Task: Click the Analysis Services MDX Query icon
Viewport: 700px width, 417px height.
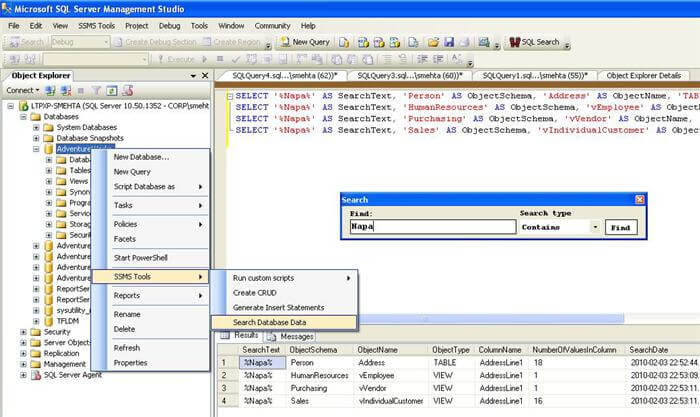Action: pos(363,42)
